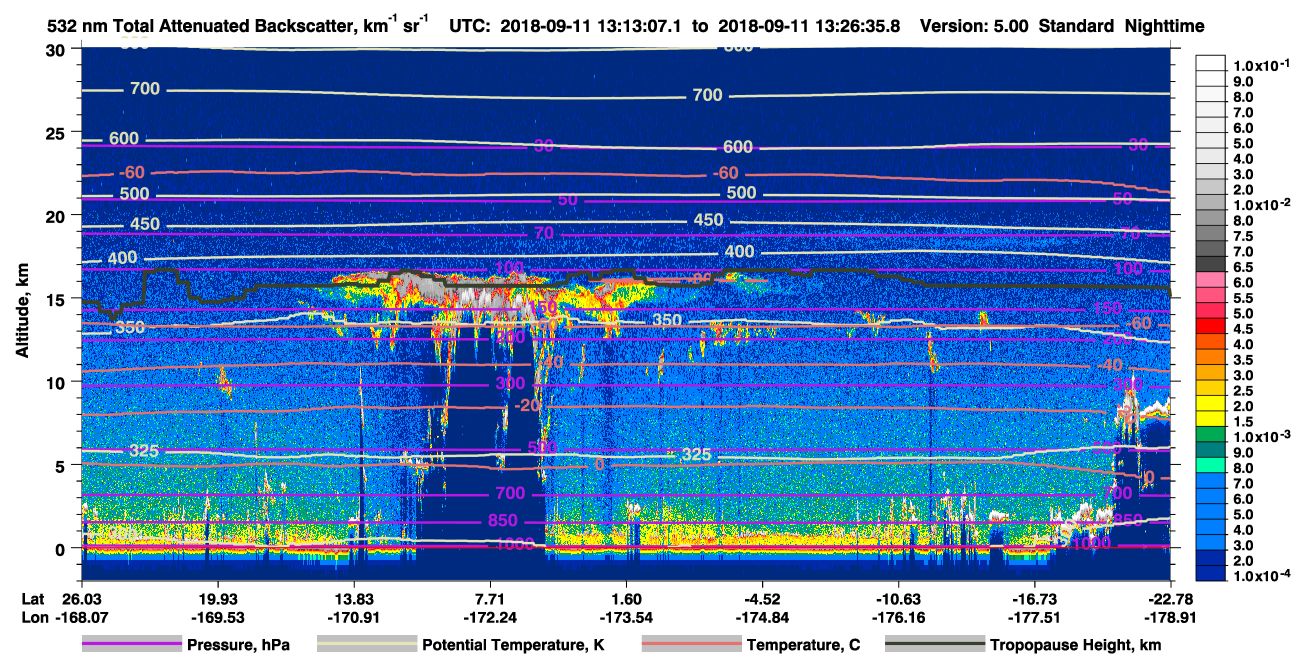This screenshot has width=1300, height=667.
Task: Click colorbar label '1.0x10-1' at top
Action: 1260,66
